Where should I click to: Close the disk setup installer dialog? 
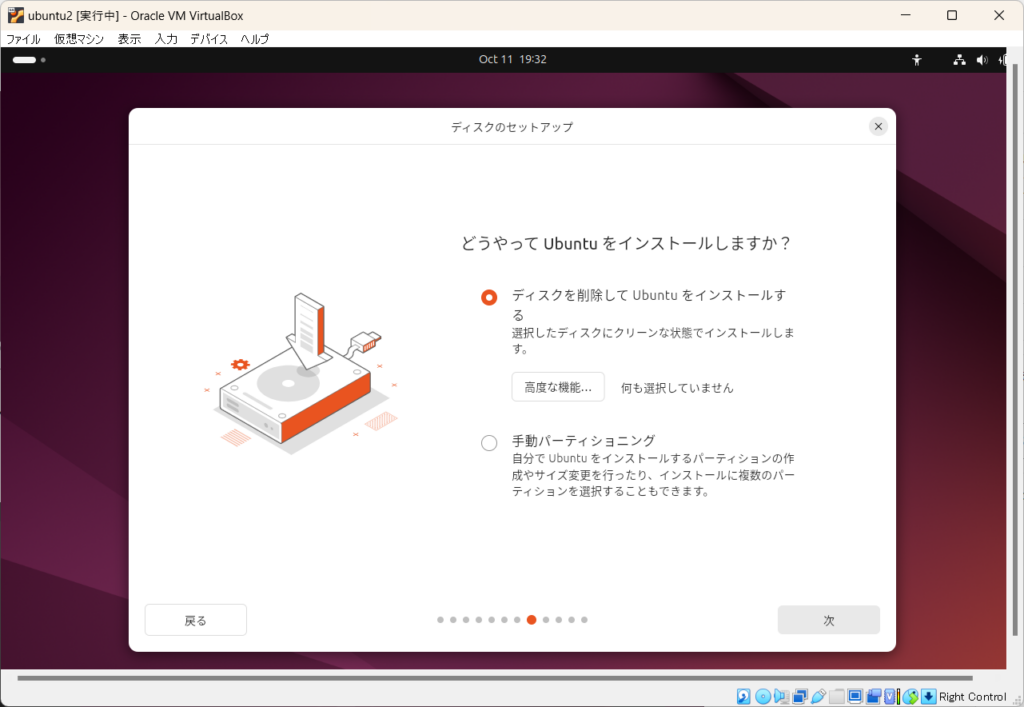point(878,127)
